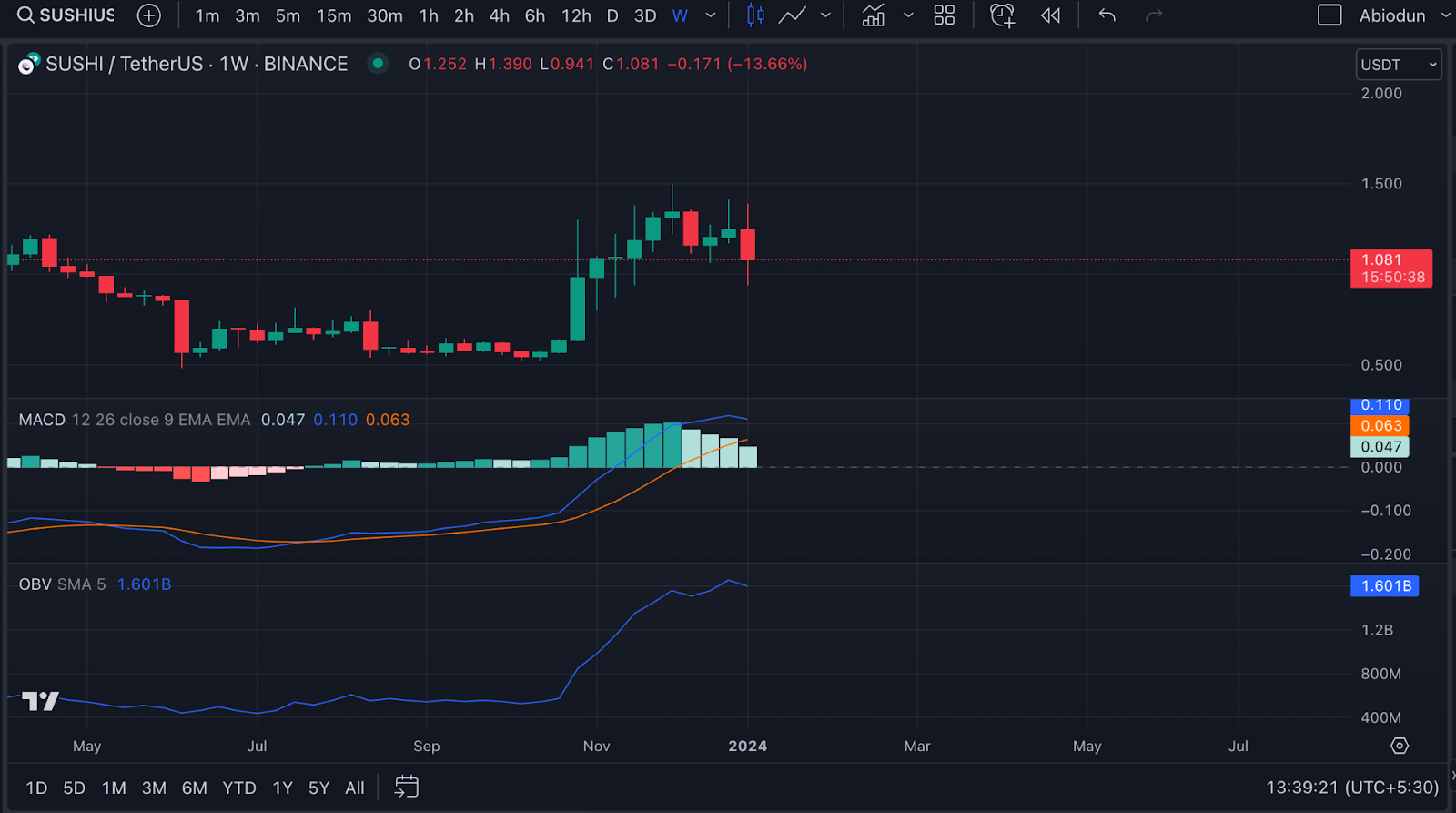Switch to the 30m timeframe

click(385, 15)
